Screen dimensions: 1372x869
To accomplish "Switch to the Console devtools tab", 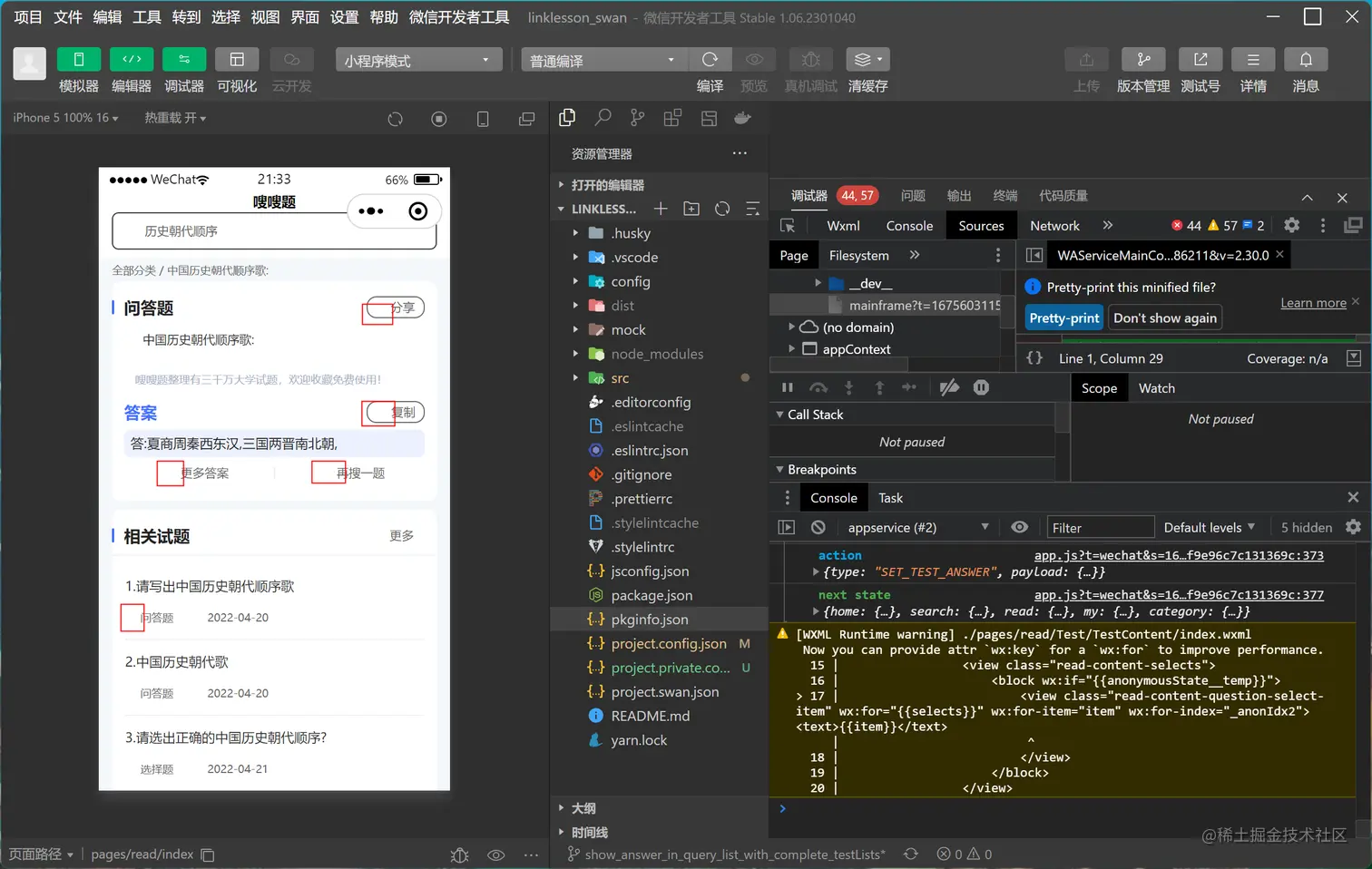I will click(x=909, y=226).
